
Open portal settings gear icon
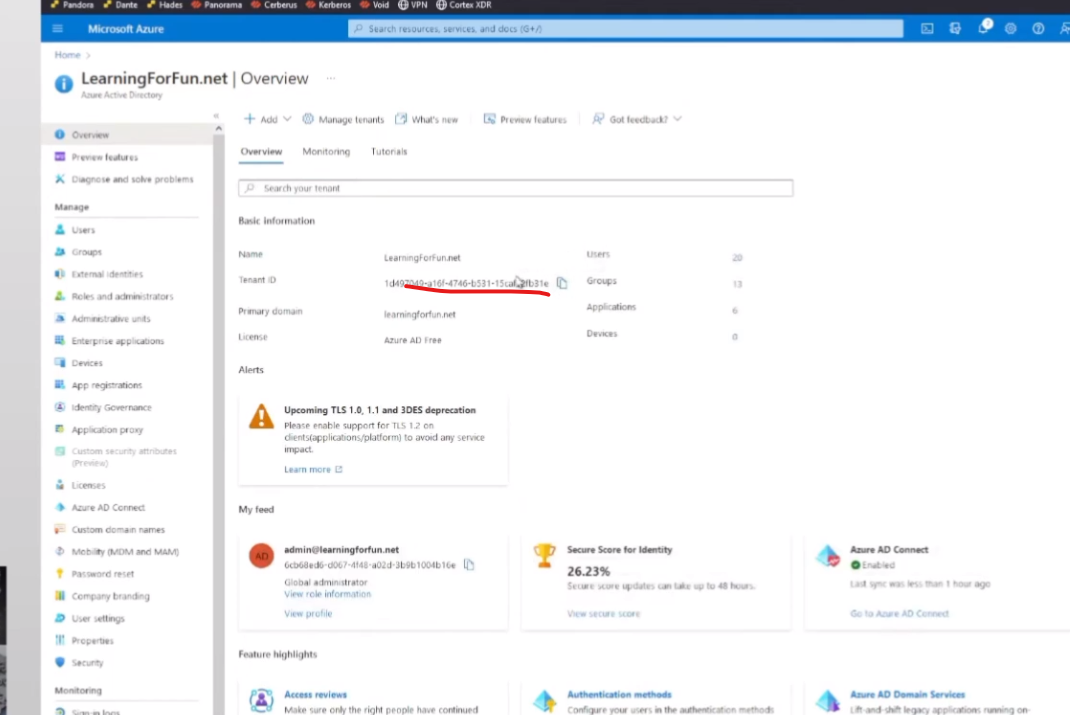1011,29
